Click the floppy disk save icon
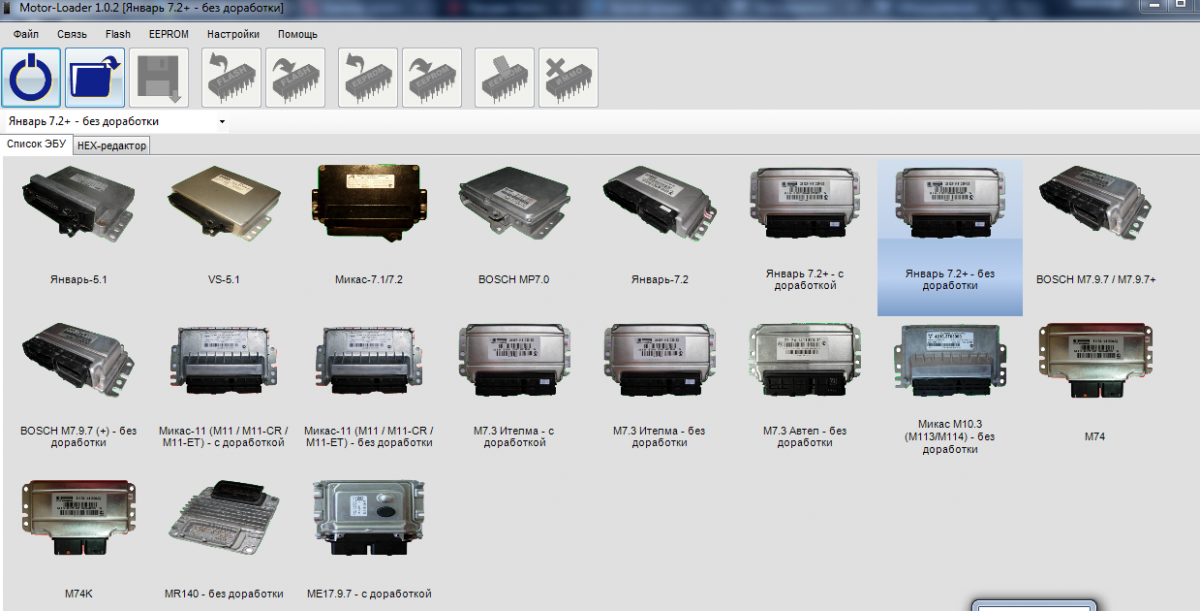This screenshot has width=1200, height=611. [159, 77]
